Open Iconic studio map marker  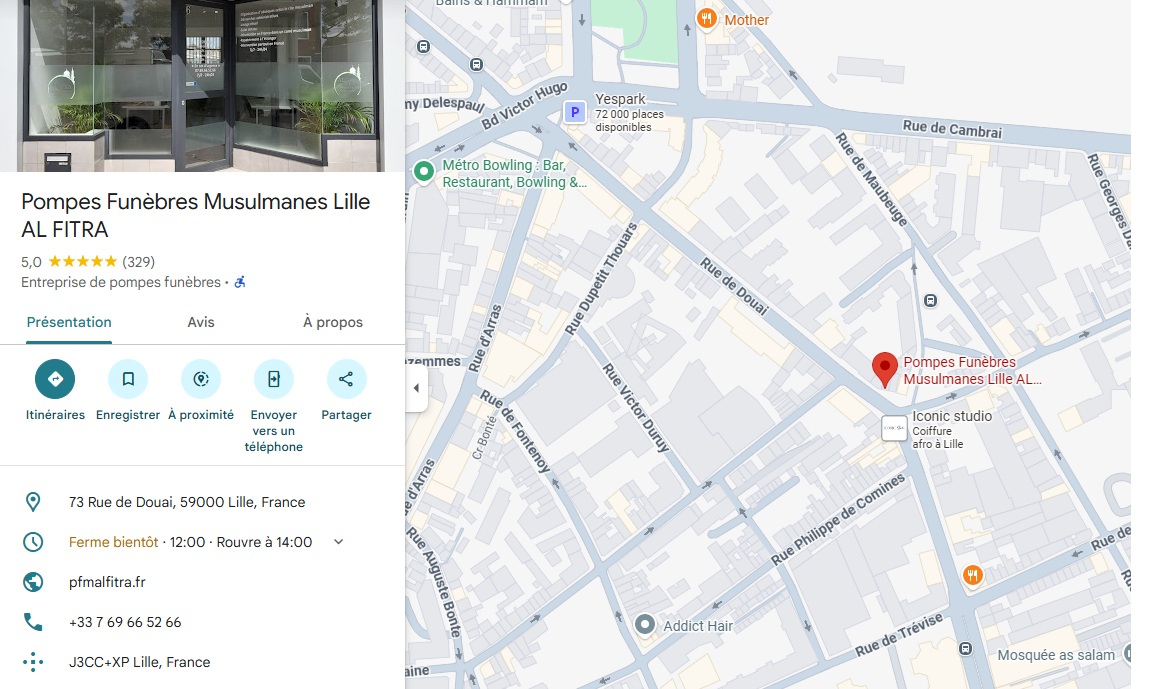[894, 428]
